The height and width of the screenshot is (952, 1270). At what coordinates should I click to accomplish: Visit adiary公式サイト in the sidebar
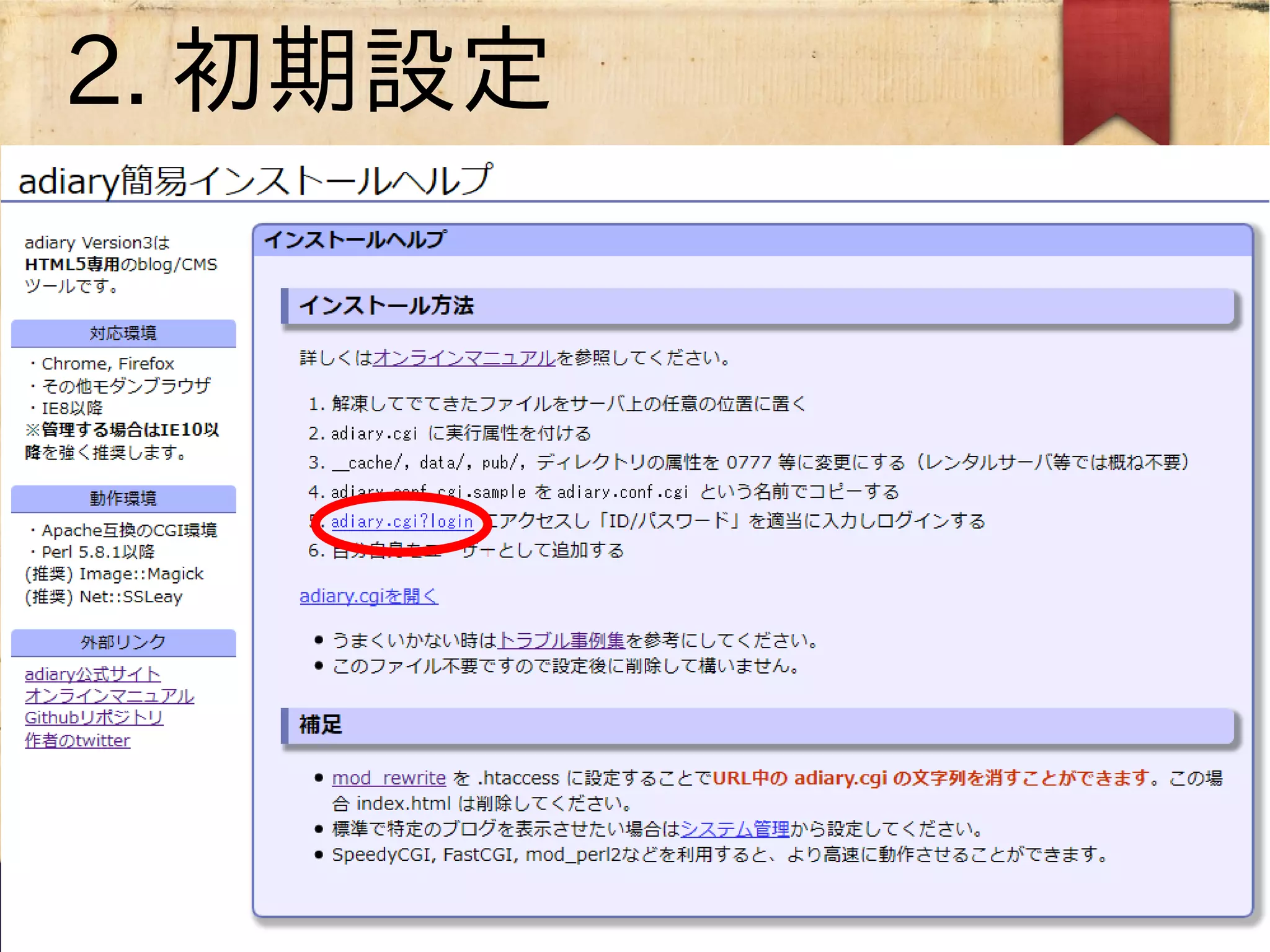[x=92, y=674]
